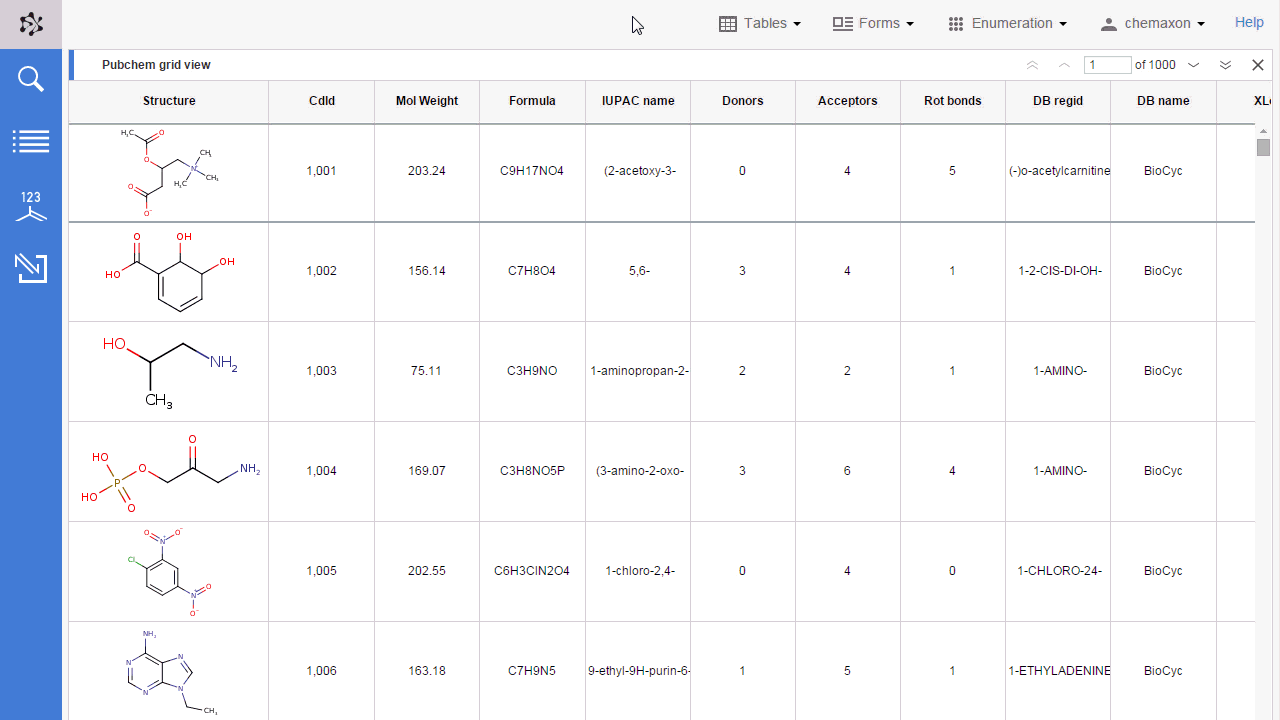The width and height of the screenshot is (1280, 720).
Task: Click the export sidebar icon
Action: [x=31, y=268]
